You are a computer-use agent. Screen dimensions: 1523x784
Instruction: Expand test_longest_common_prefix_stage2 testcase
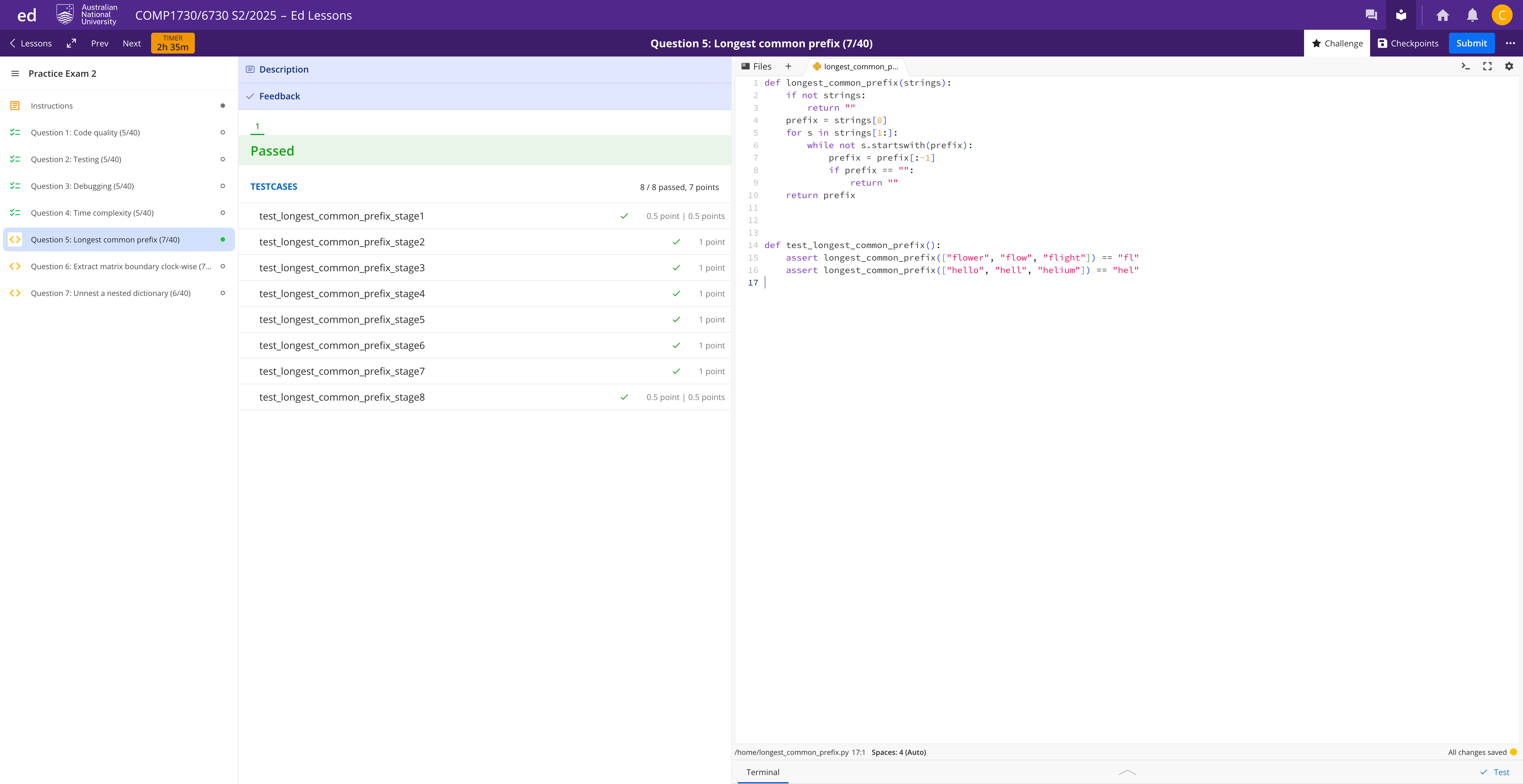tap(485, 242)
